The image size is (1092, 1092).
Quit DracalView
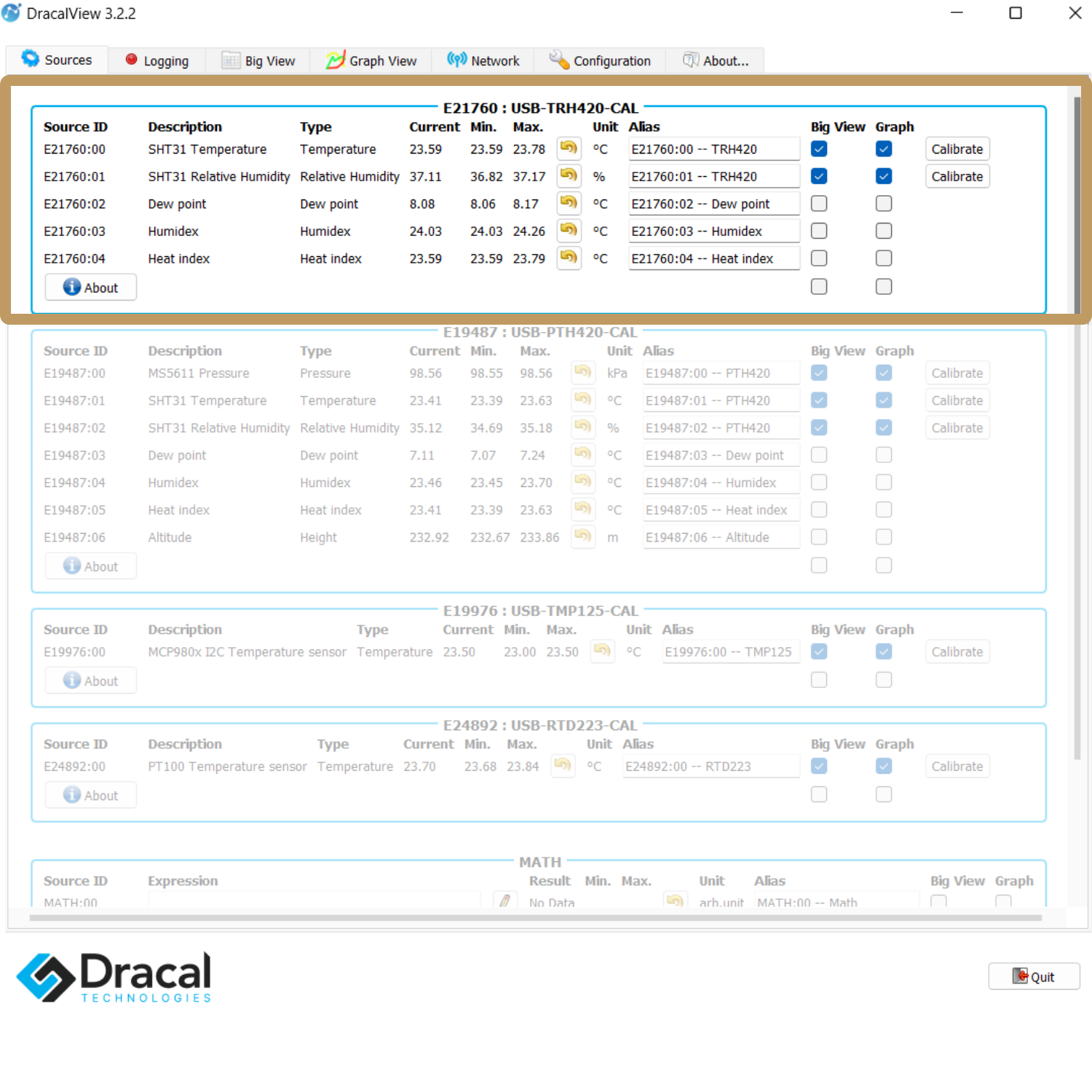[x=1034, y=976]
